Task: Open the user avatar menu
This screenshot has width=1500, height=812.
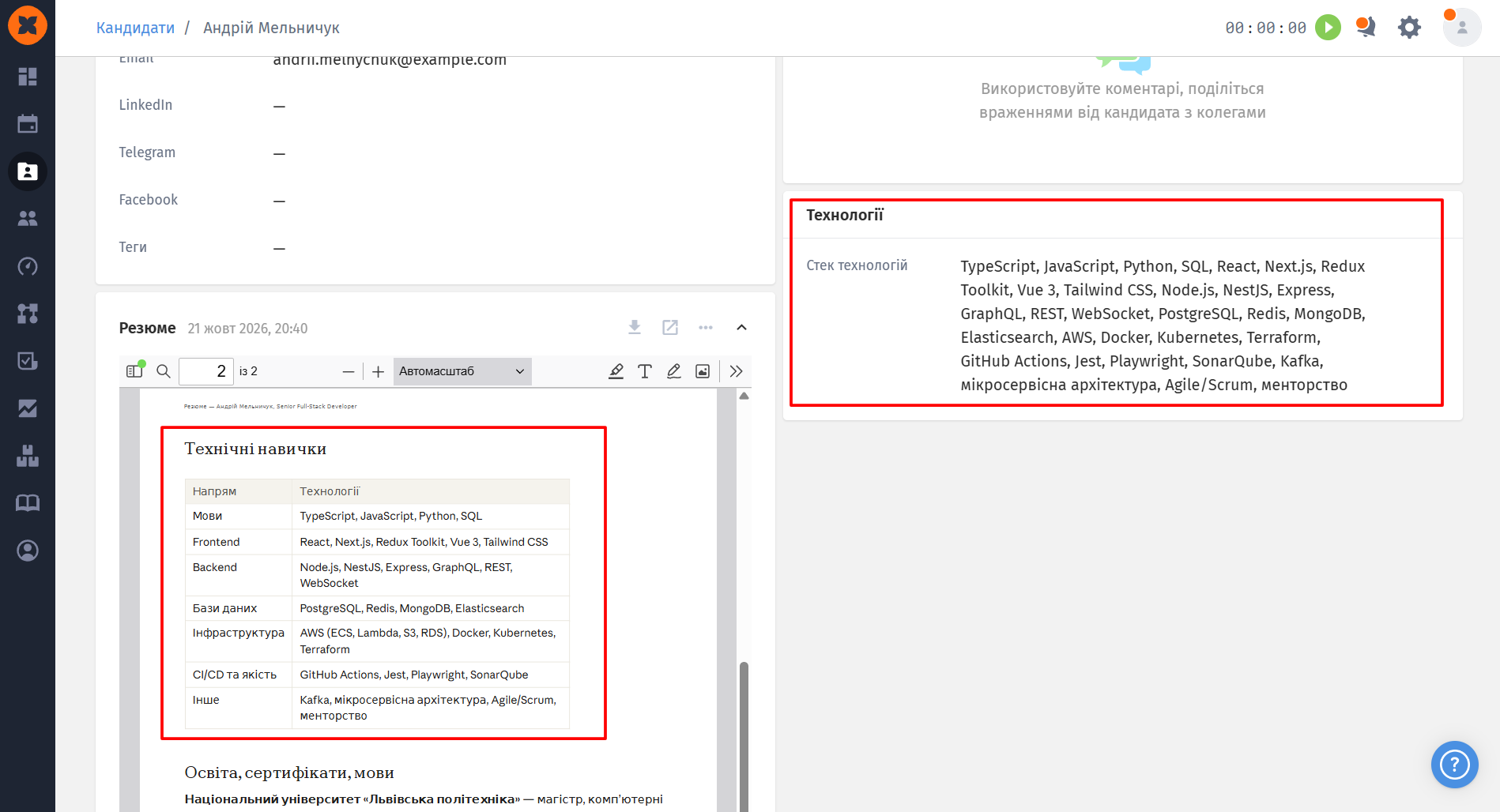Action: pos(1462,28)
